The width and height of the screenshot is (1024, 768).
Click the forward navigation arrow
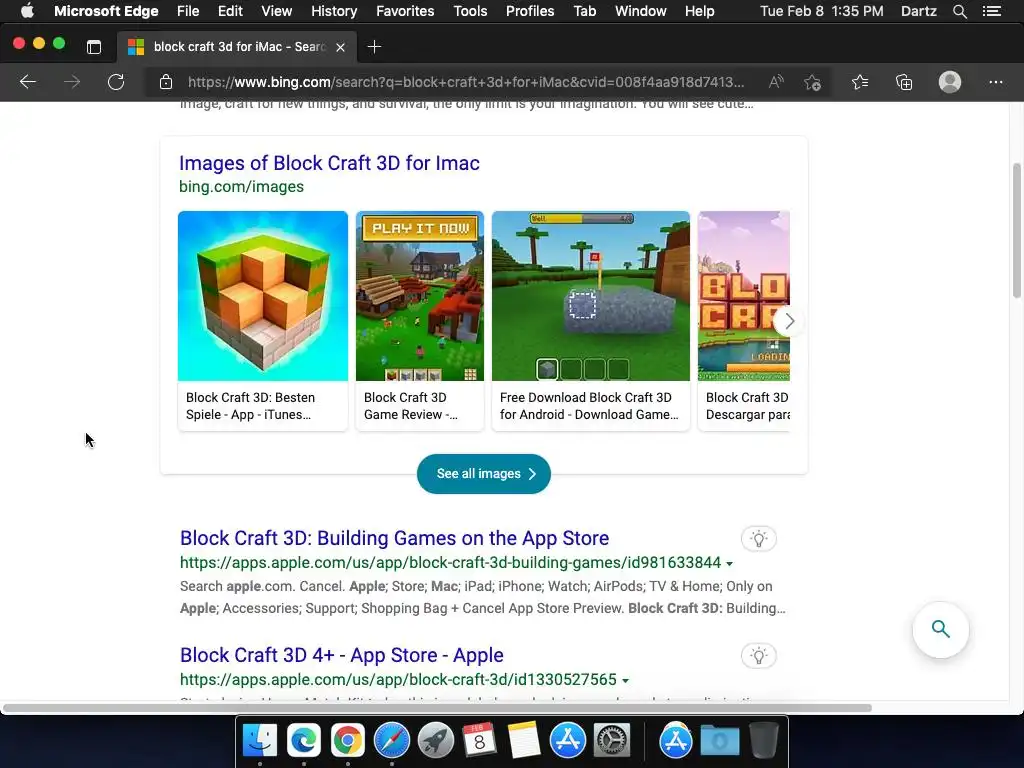(72, 82)
